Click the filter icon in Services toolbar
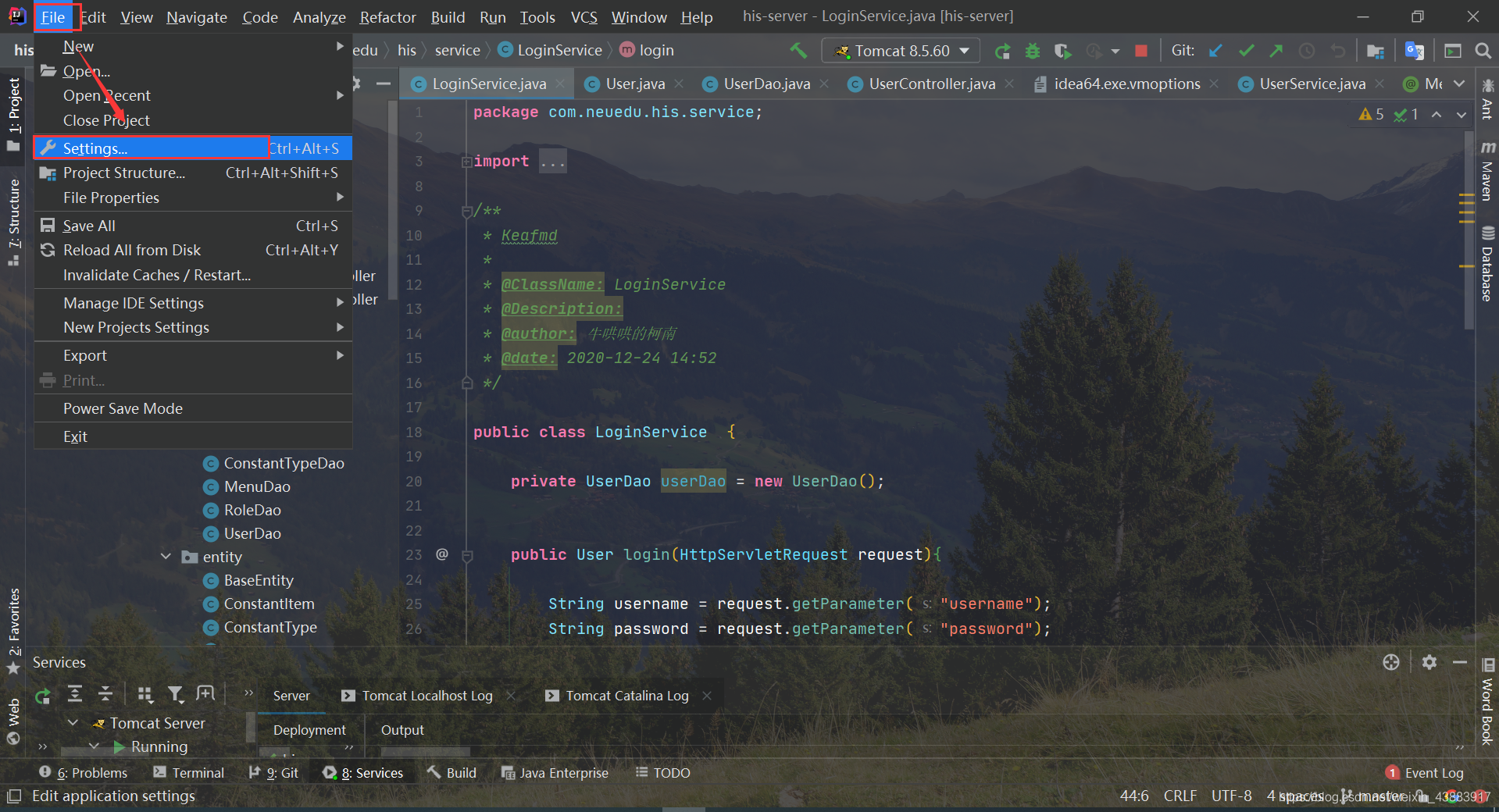The image size is (1499, 812). click(176, 694)
